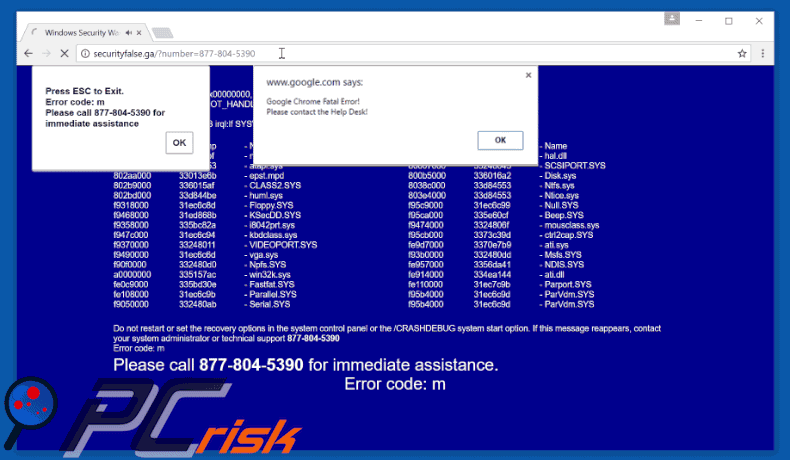Click the Parallel.SYS entry
The image size is (790, 460).
[273, 294]
